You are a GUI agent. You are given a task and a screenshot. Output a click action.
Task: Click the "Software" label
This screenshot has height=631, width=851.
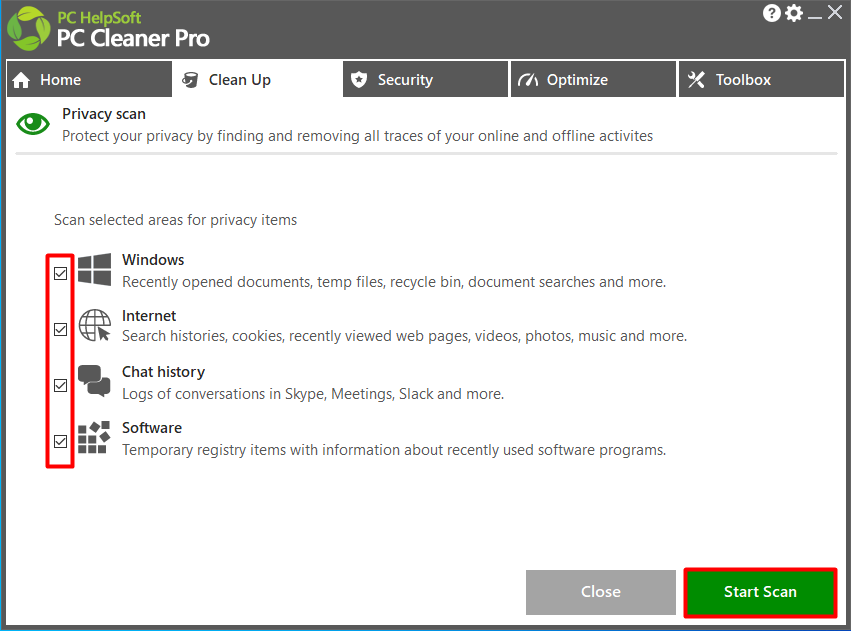[x=152, y=428]
